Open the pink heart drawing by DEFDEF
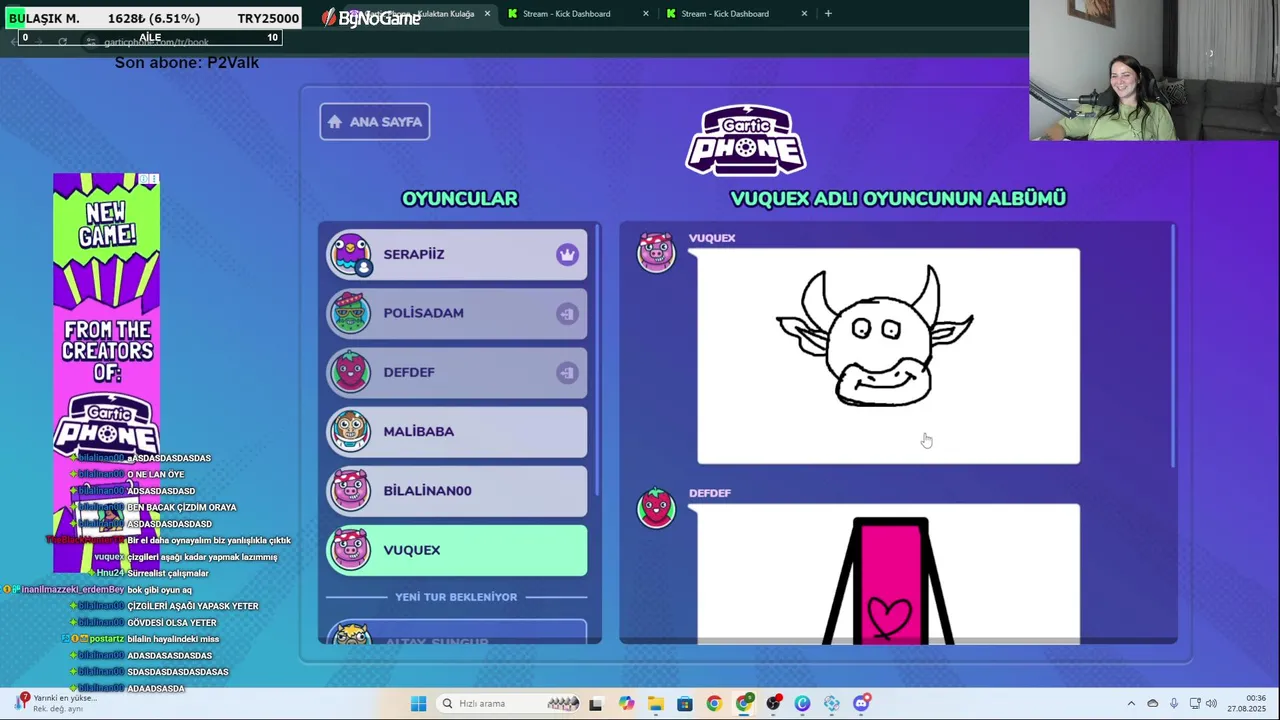The image size is (1280, 720). point(888,574)
